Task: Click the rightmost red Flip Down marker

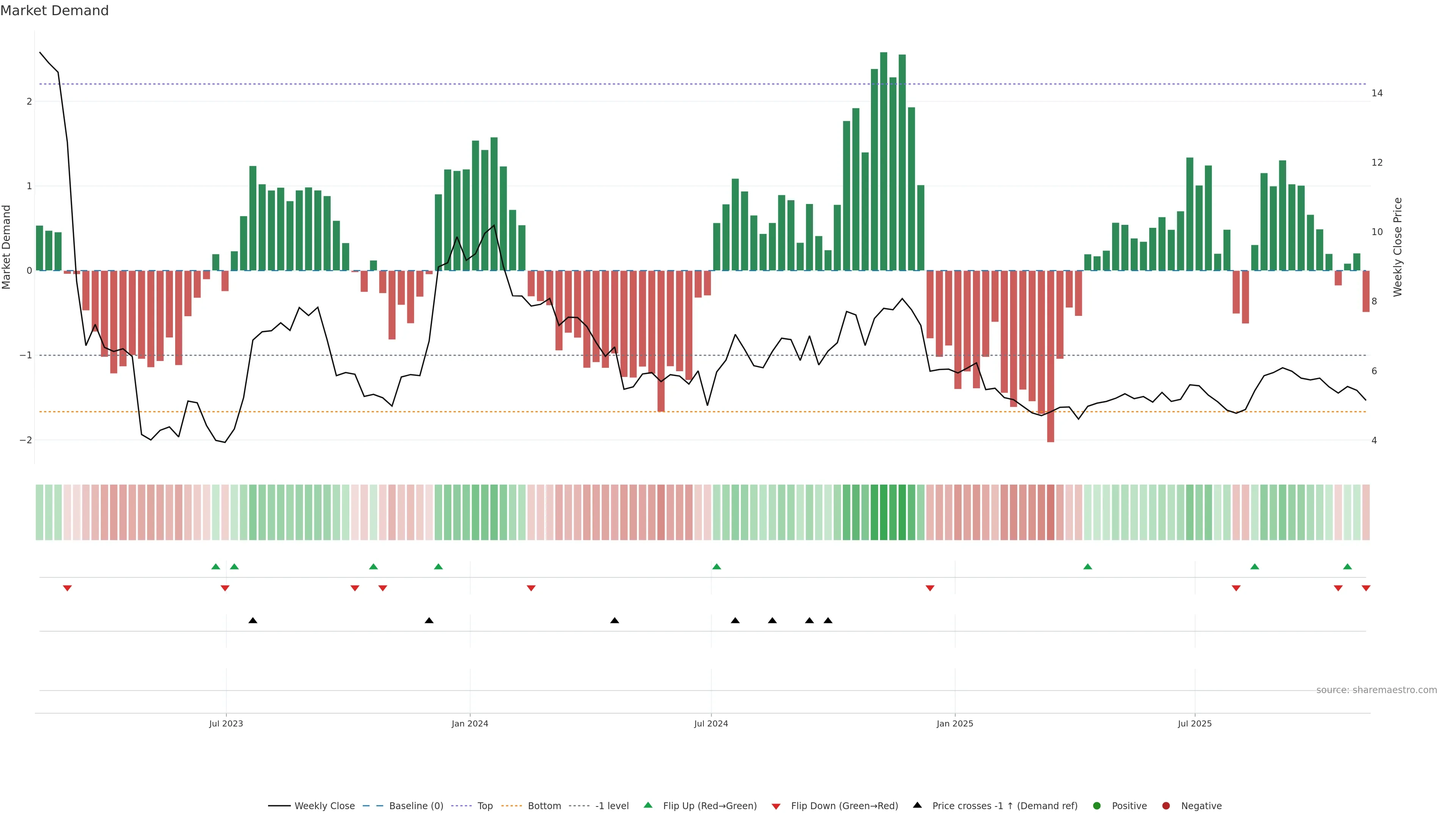Action: pos(1366,588)
